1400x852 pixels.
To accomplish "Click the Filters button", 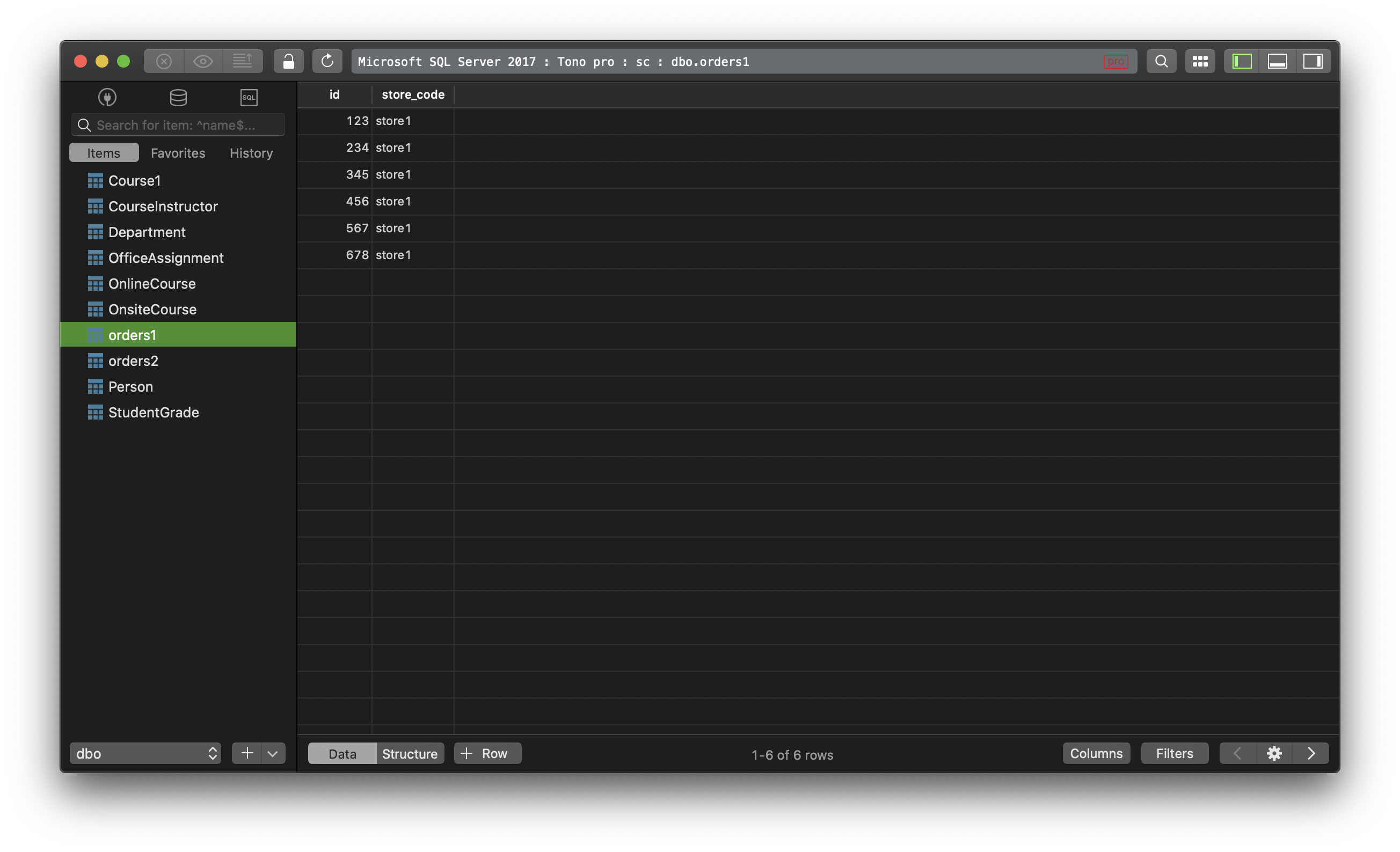I will coord(1175,753).
